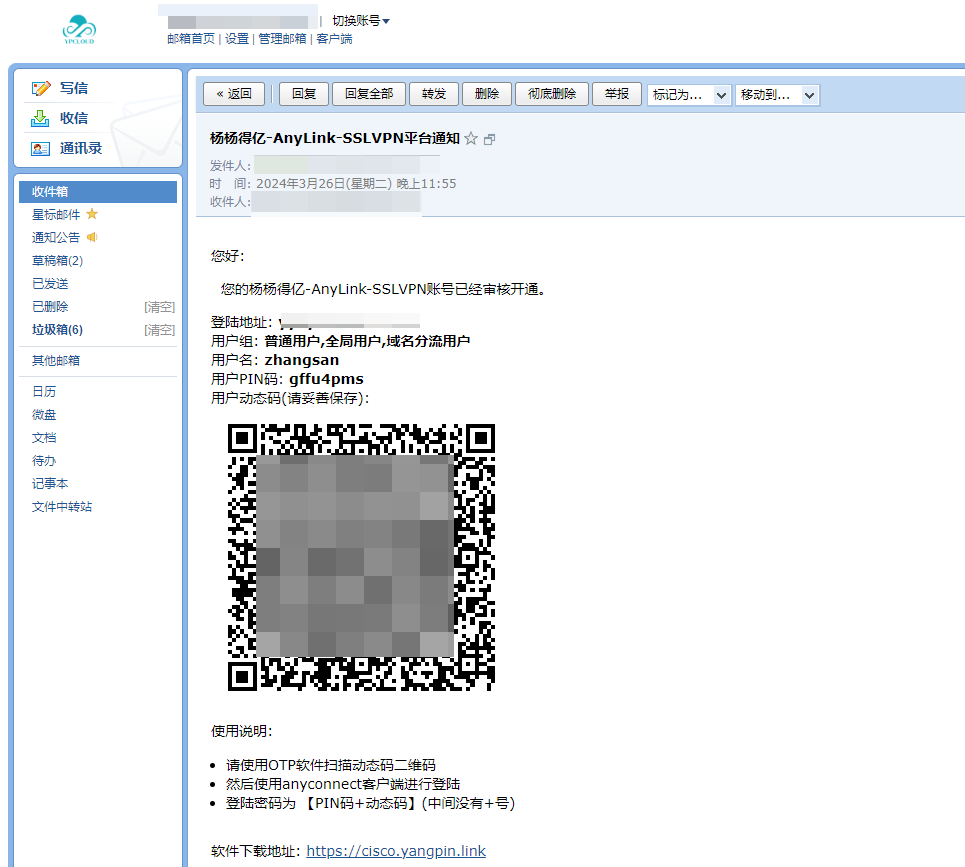
Task: Click the 删除 delete button
Action: coord(487,94)
